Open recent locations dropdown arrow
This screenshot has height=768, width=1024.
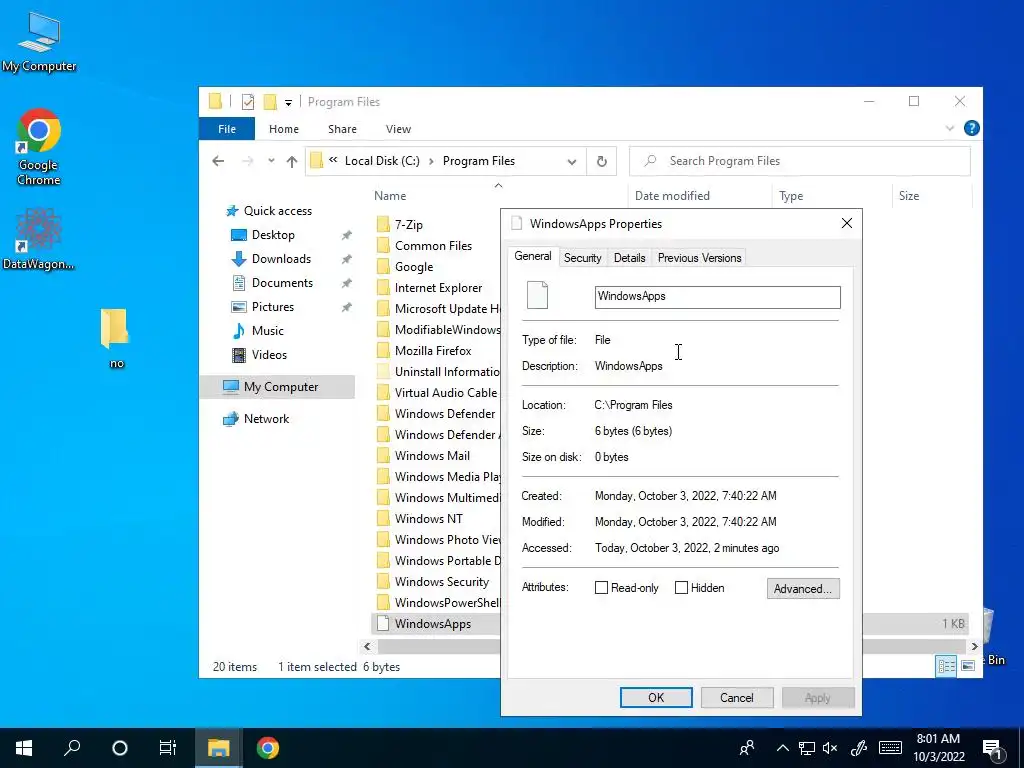tap(271, 161)
